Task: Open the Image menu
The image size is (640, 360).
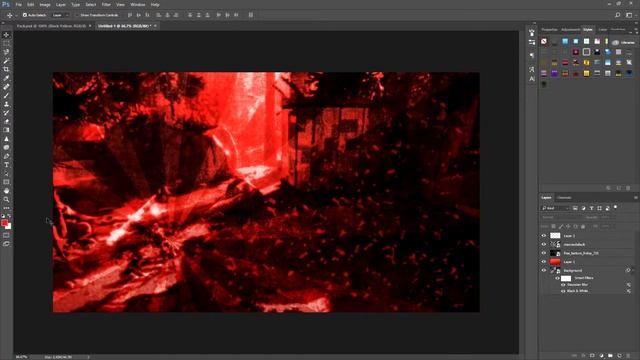Action: (x=45, y=4)
